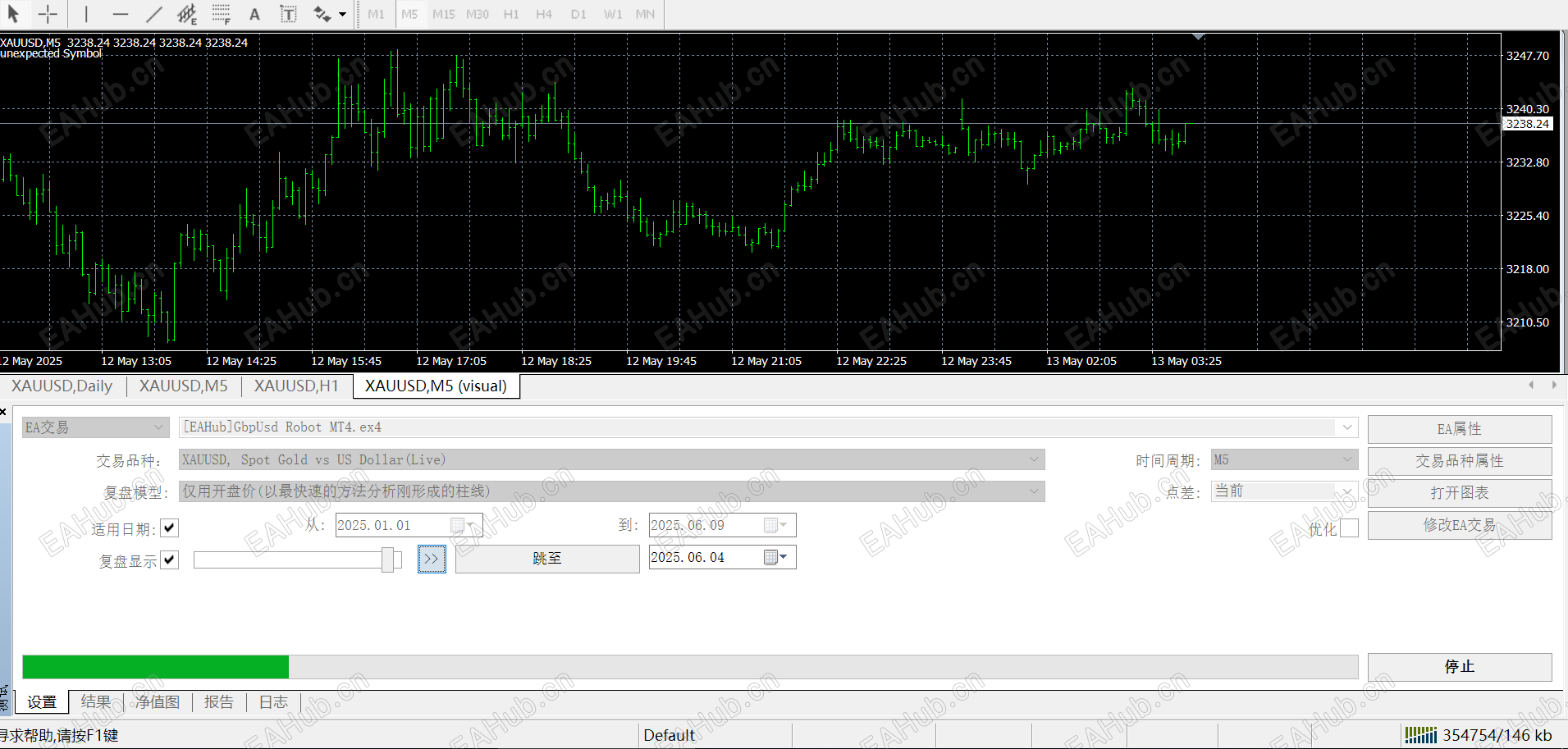
Task: Click the visual speed slider handle
Action: 387,559
